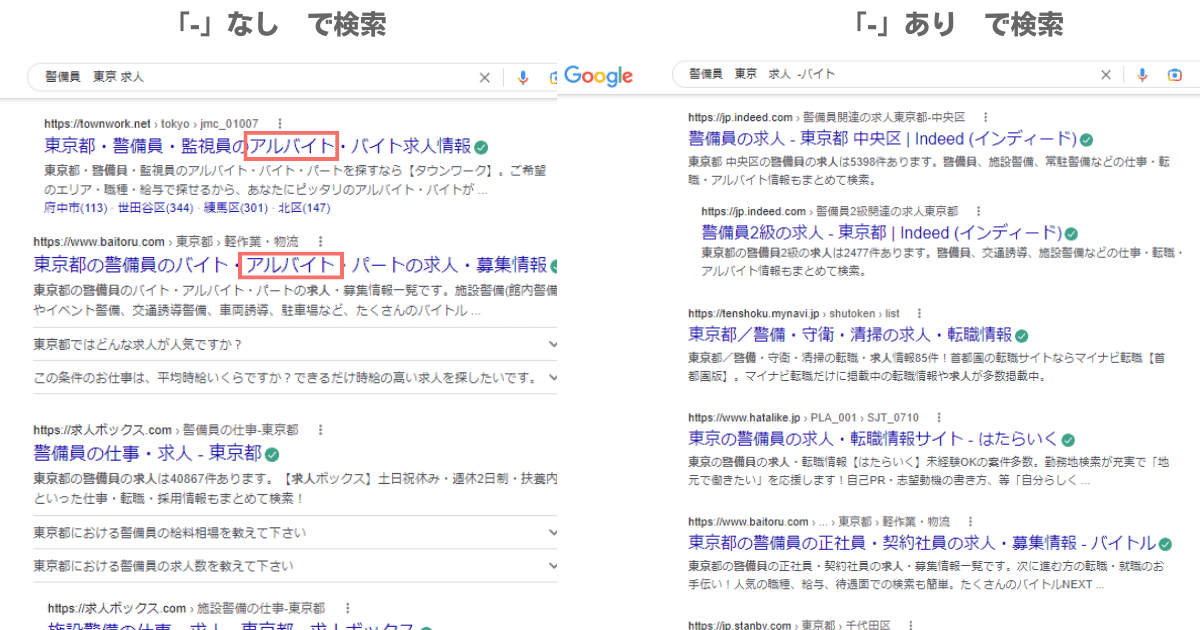Open 警備員2級の求人 - 東京都 Indeed result
Viewport: 1200px width, 630px height.
[881, 233]
